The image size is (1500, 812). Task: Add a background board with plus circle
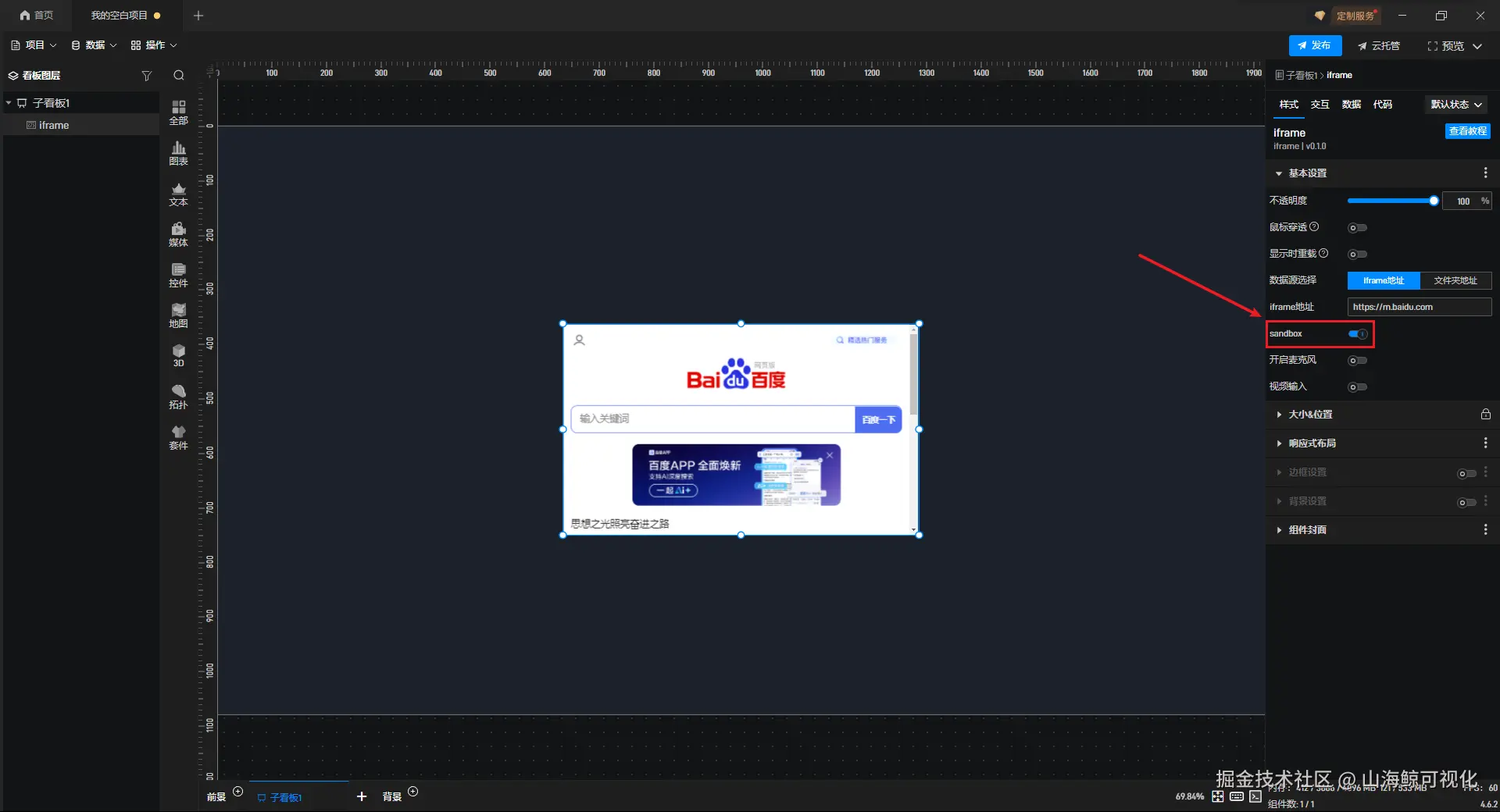tap(413, 792)
